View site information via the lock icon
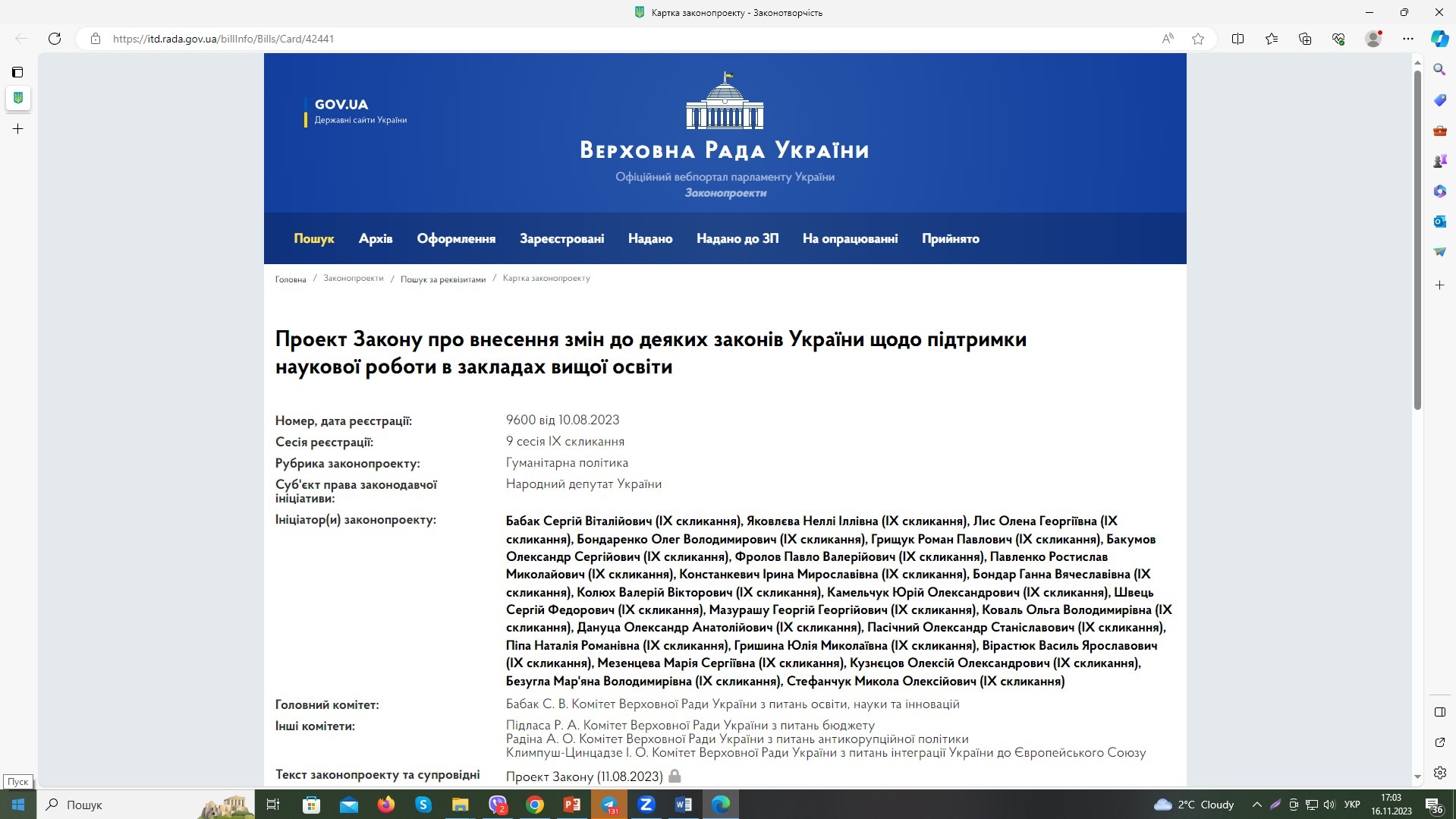1456x819 pixels. (96, 39)
